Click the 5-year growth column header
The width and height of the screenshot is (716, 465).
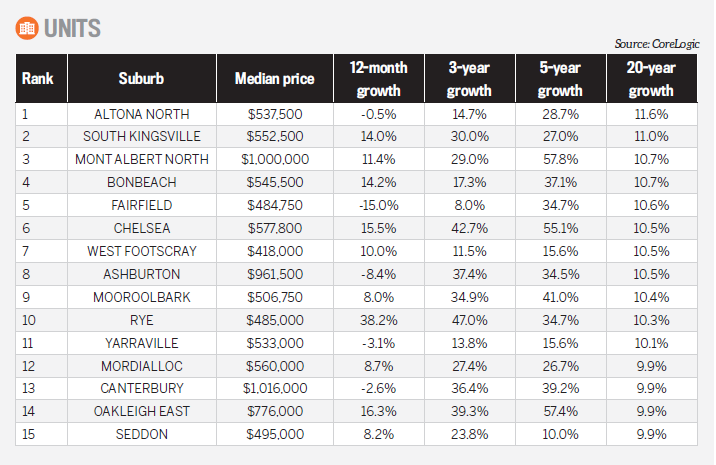(560, 78)
